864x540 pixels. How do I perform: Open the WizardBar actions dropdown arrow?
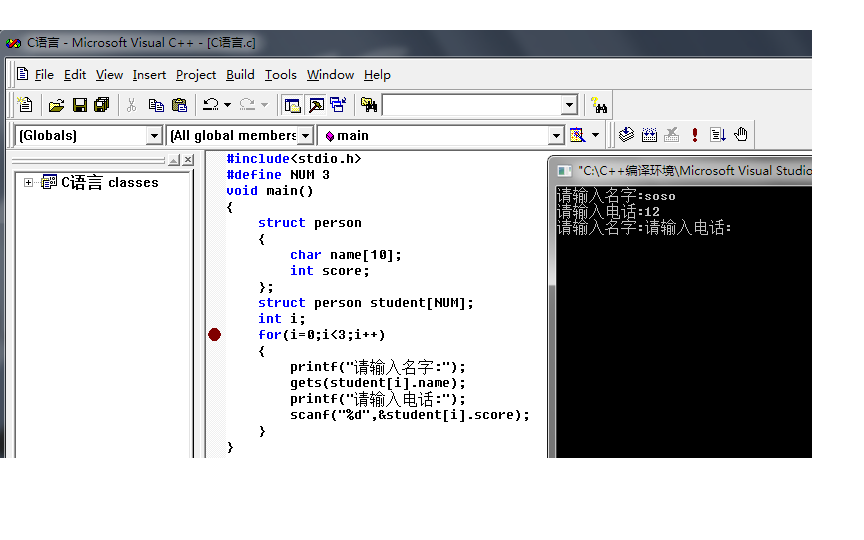click(x=595, y=135)
